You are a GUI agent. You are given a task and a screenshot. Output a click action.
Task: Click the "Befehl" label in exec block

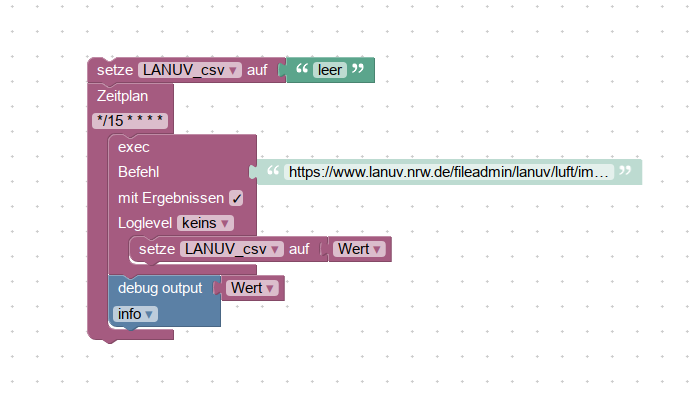pos(138,172)
